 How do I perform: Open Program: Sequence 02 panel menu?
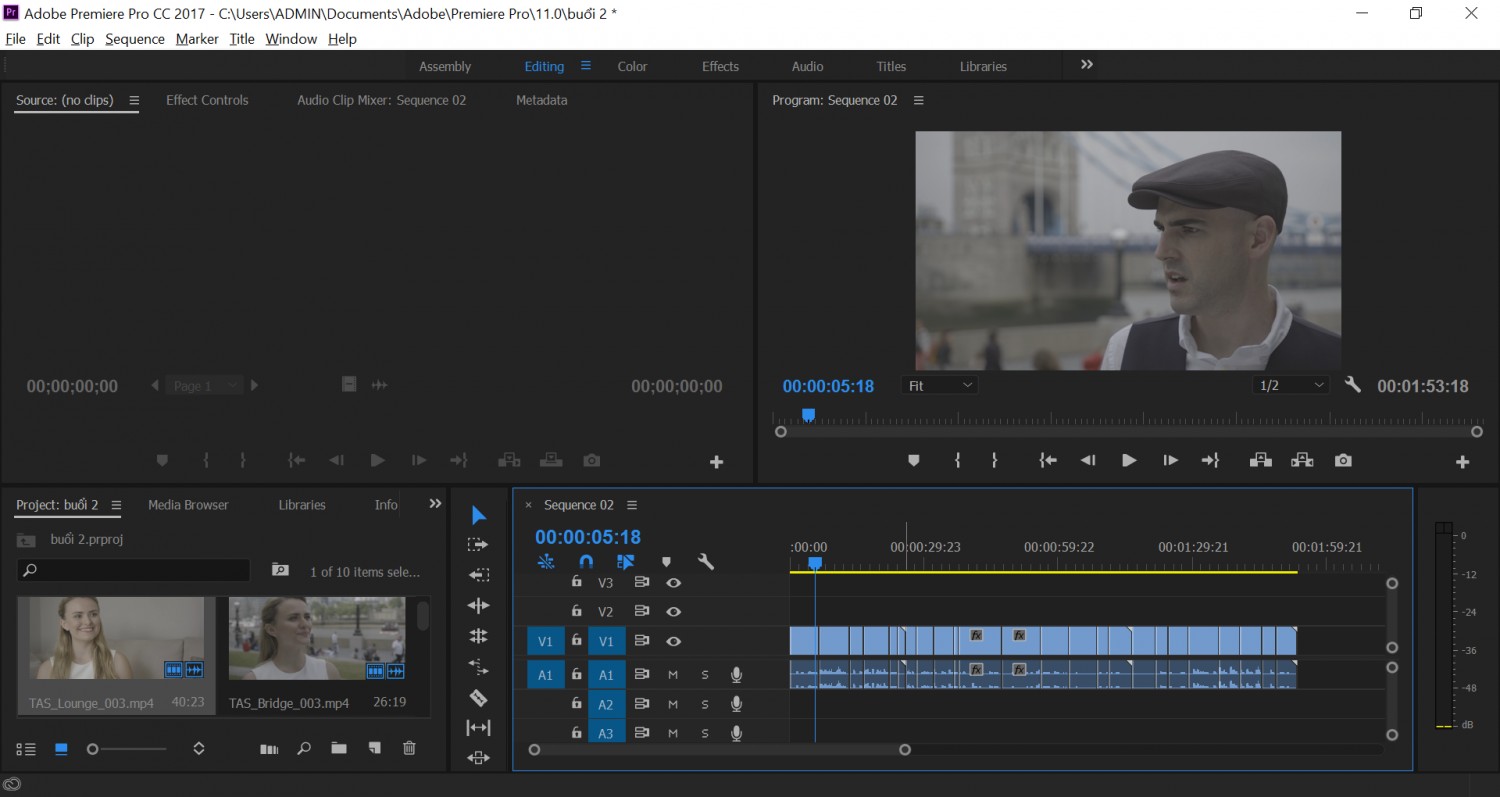pyautogui.click(x=918, y=100)
